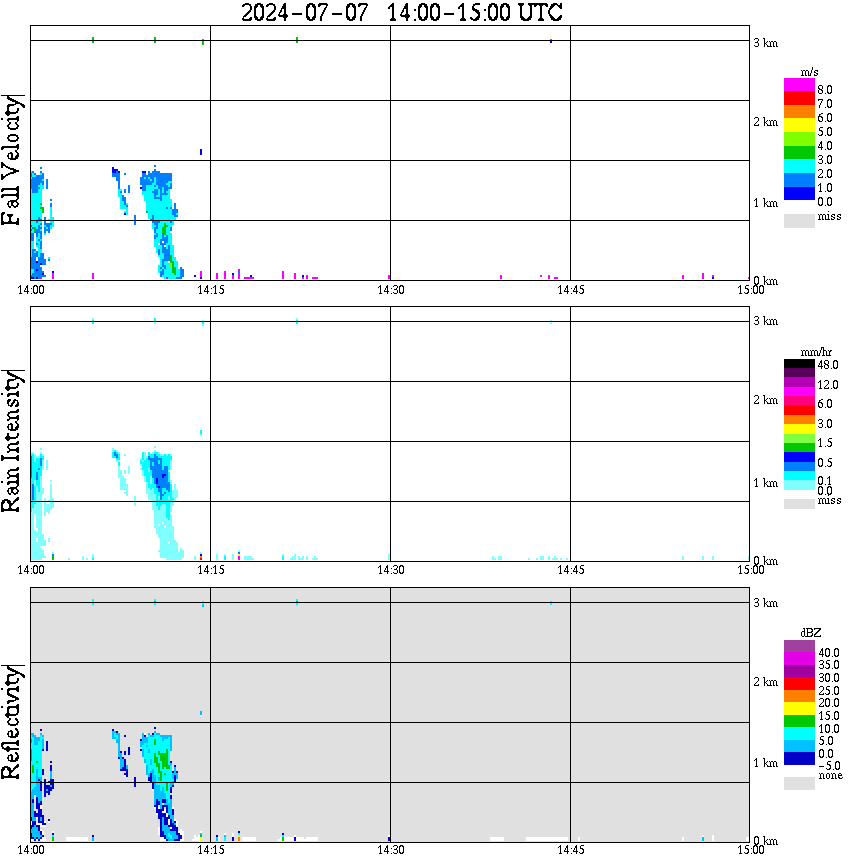Image resolution: width=850 pixels, height=868 pixels.
Task: Select the purple 40.0 swatch in dBZ legend
Action: coord(799,646)
